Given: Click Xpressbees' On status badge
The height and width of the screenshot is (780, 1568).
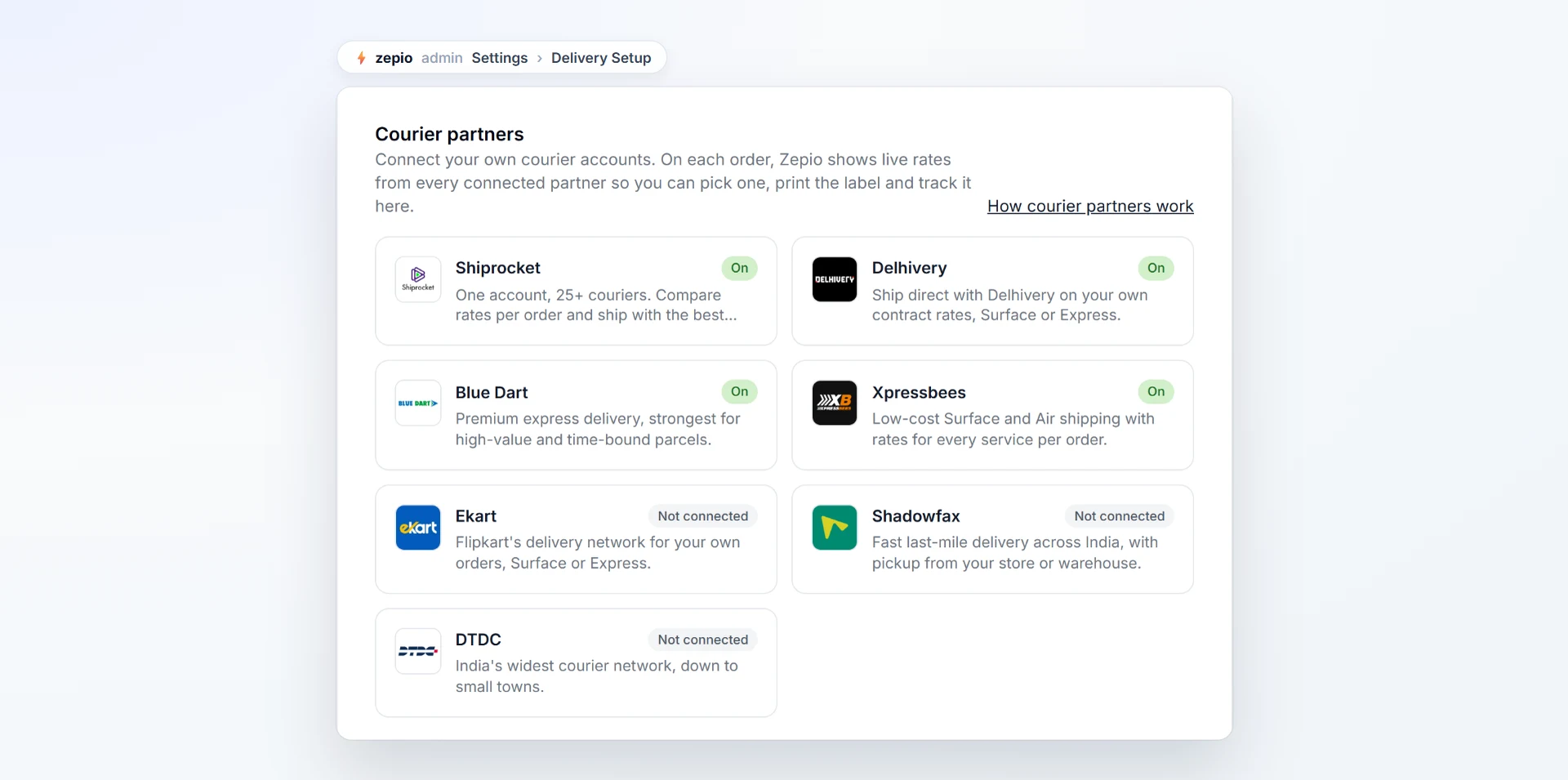Looking at the screenshot, I should pyautogui.click(x=1156, y=391).
